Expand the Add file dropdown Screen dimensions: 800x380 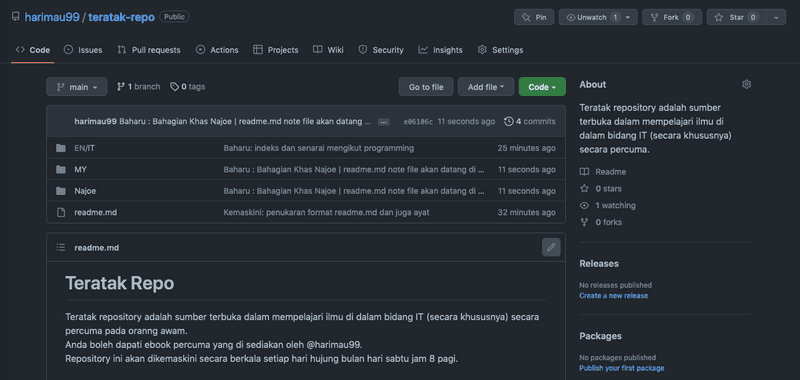click(486, 87)
